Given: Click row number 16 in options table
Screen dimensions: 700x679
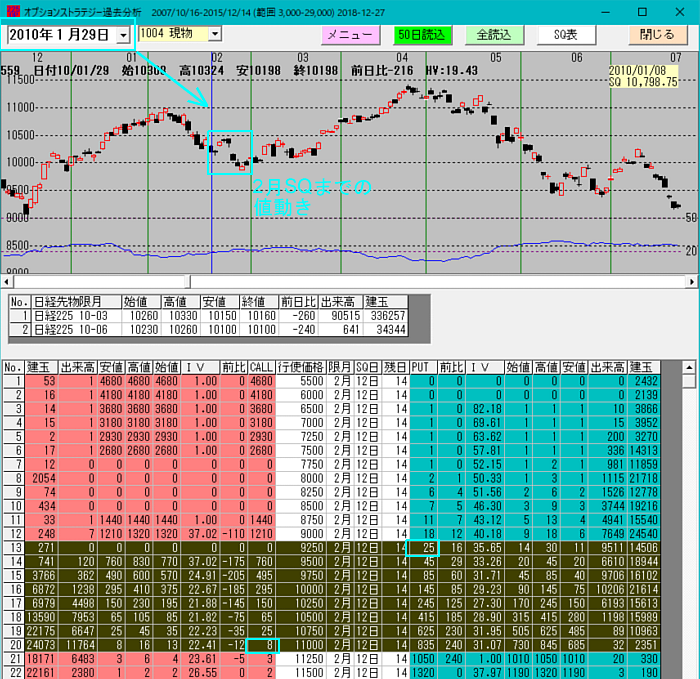Looking at the screenshot, I should (x=14, y=589).
